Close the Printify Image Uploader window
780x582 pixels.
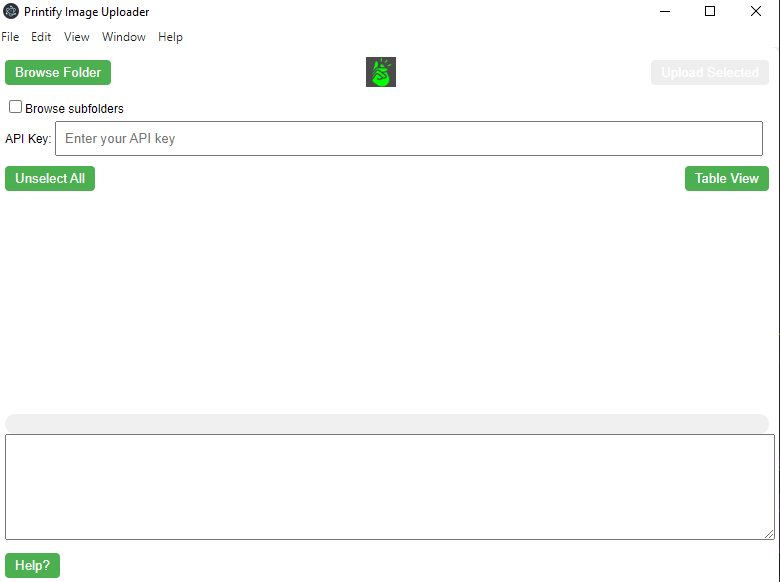[756, 12]
